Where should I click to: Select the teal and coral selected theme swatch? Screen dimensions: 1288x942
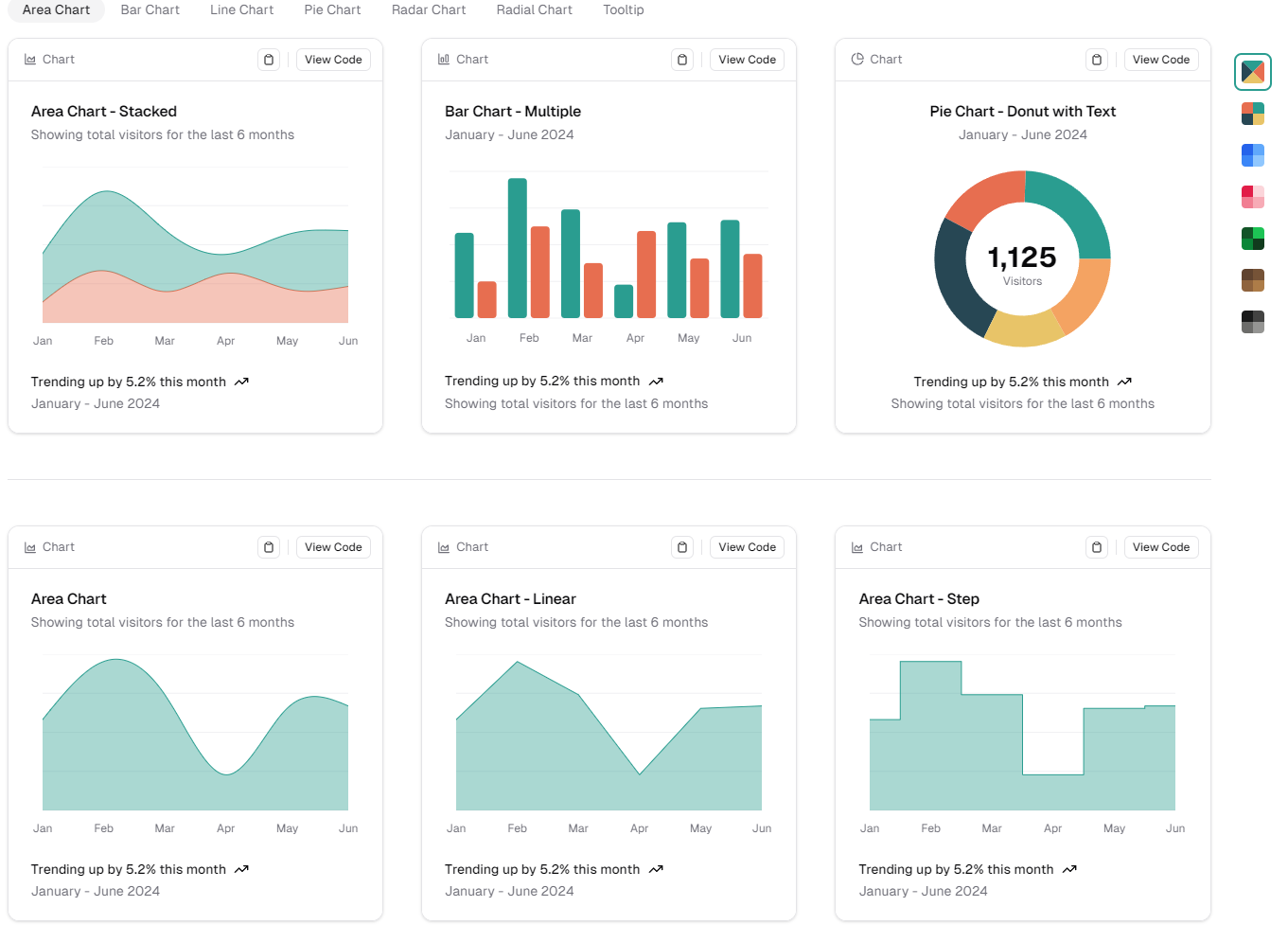[1253, 72]
